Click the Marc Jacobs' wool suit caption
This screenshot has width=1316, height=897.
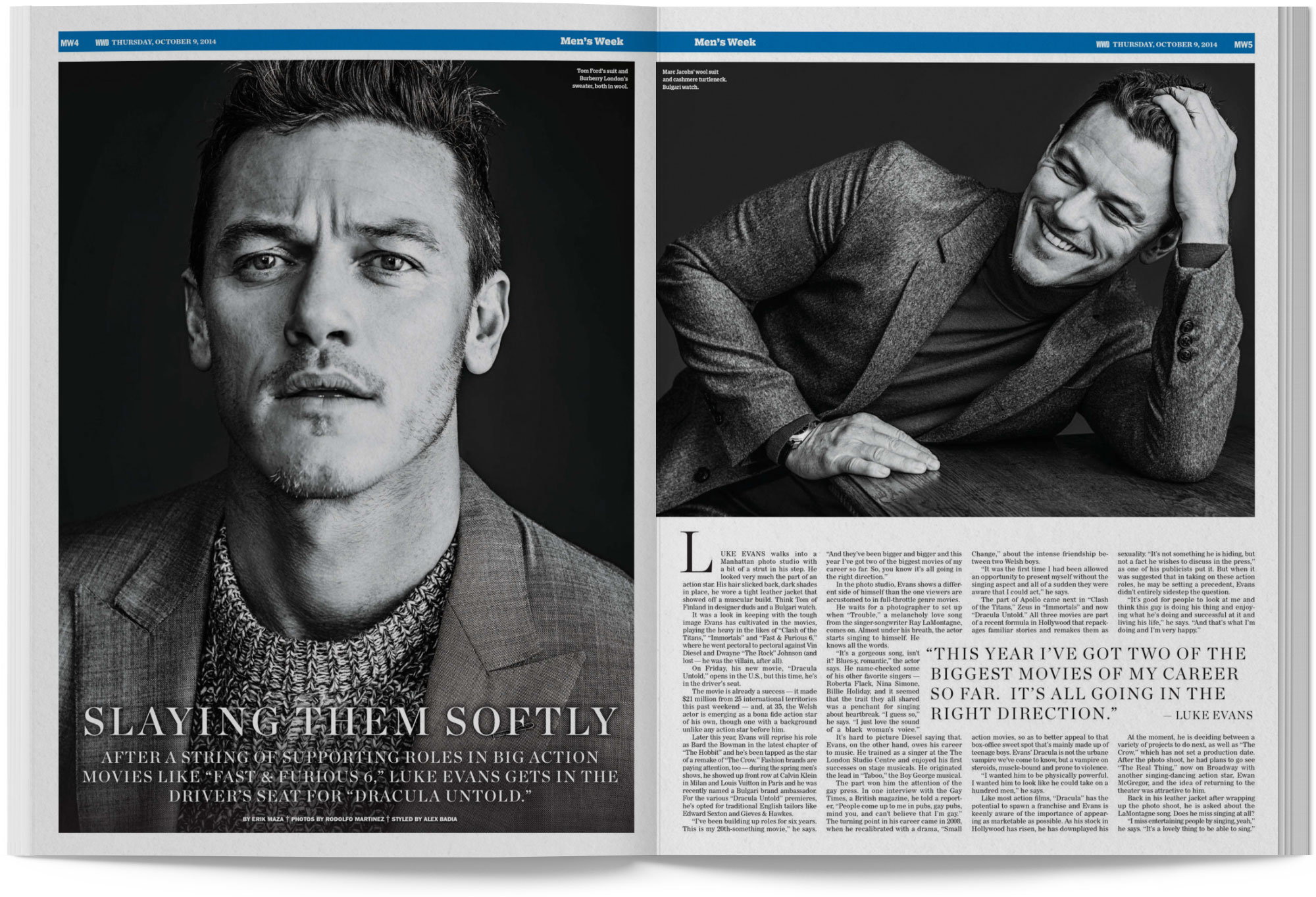694,79
